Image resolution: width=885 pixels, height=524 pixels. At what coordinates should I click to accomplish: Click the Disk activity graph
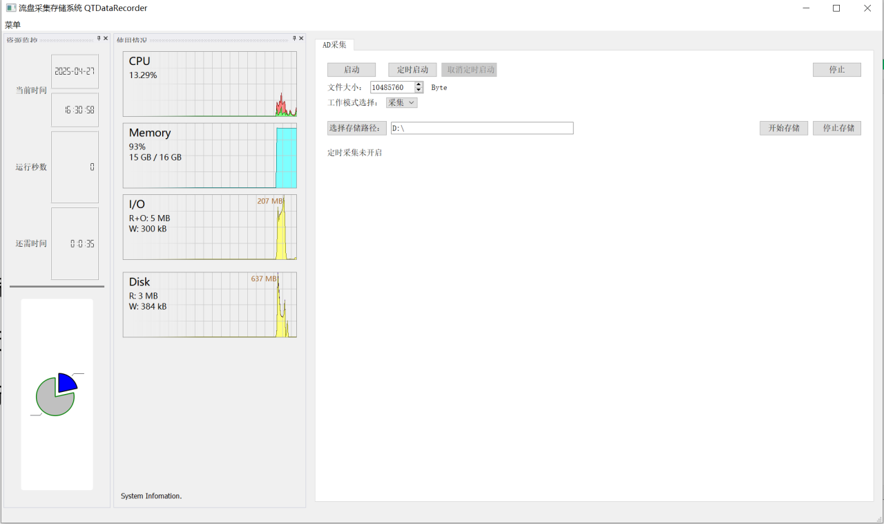[x=209, y=304]
